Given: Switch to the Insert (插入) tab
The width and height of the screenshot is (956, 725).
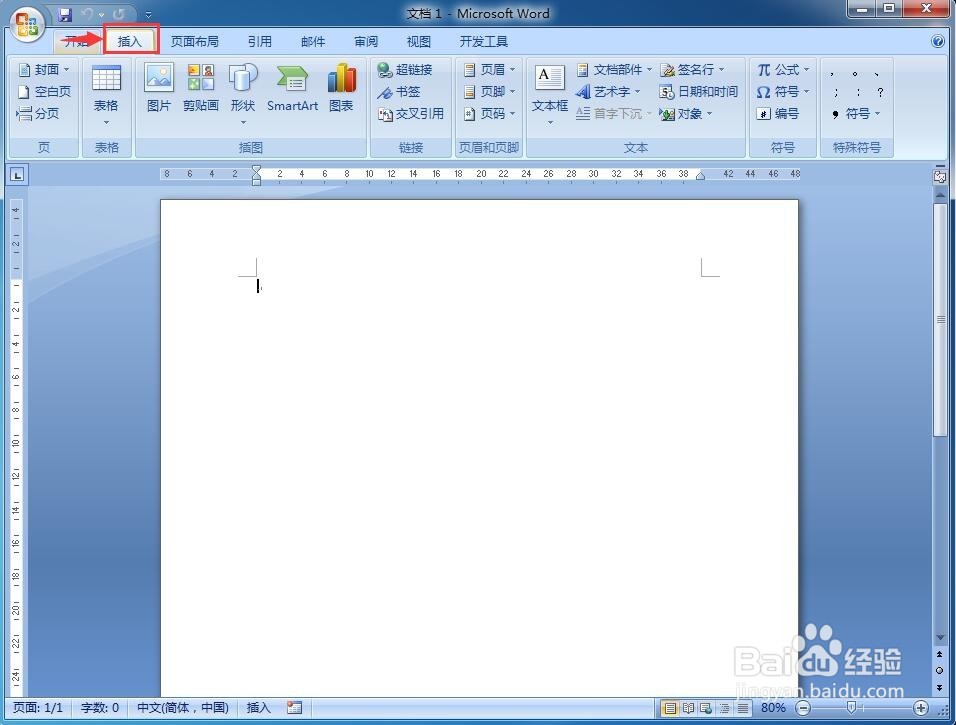Looking at the screenshot, I should [130, 41].
